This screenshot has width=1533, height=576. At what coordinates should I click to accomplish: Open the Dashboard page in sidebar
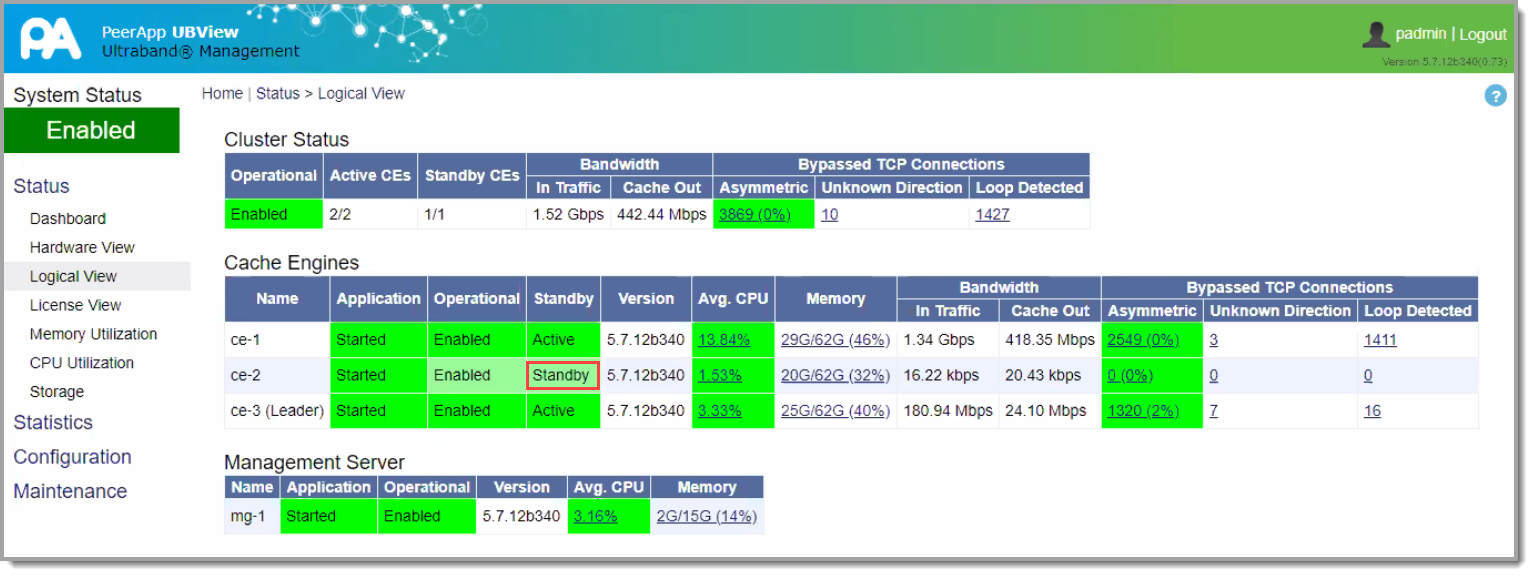(x=67, y=219)
